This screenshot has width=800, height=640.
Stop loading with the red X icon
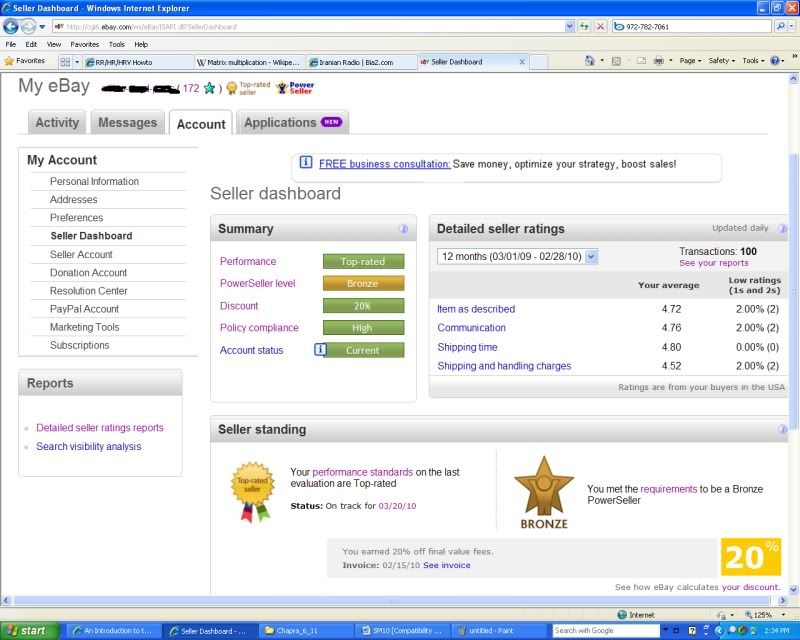(x=601, y=27)
